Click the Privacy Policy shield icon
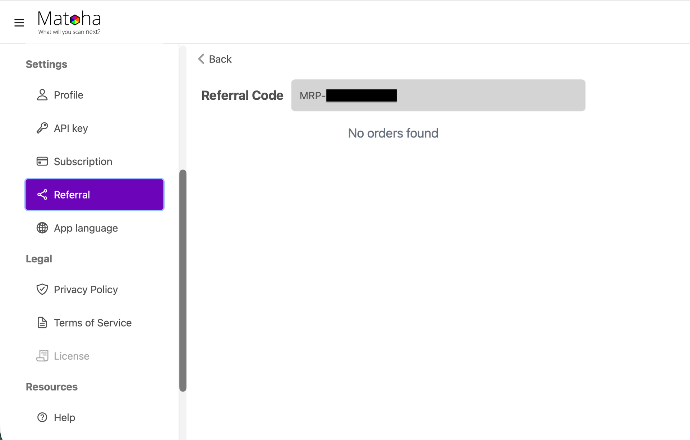 (x=42, y=289)
